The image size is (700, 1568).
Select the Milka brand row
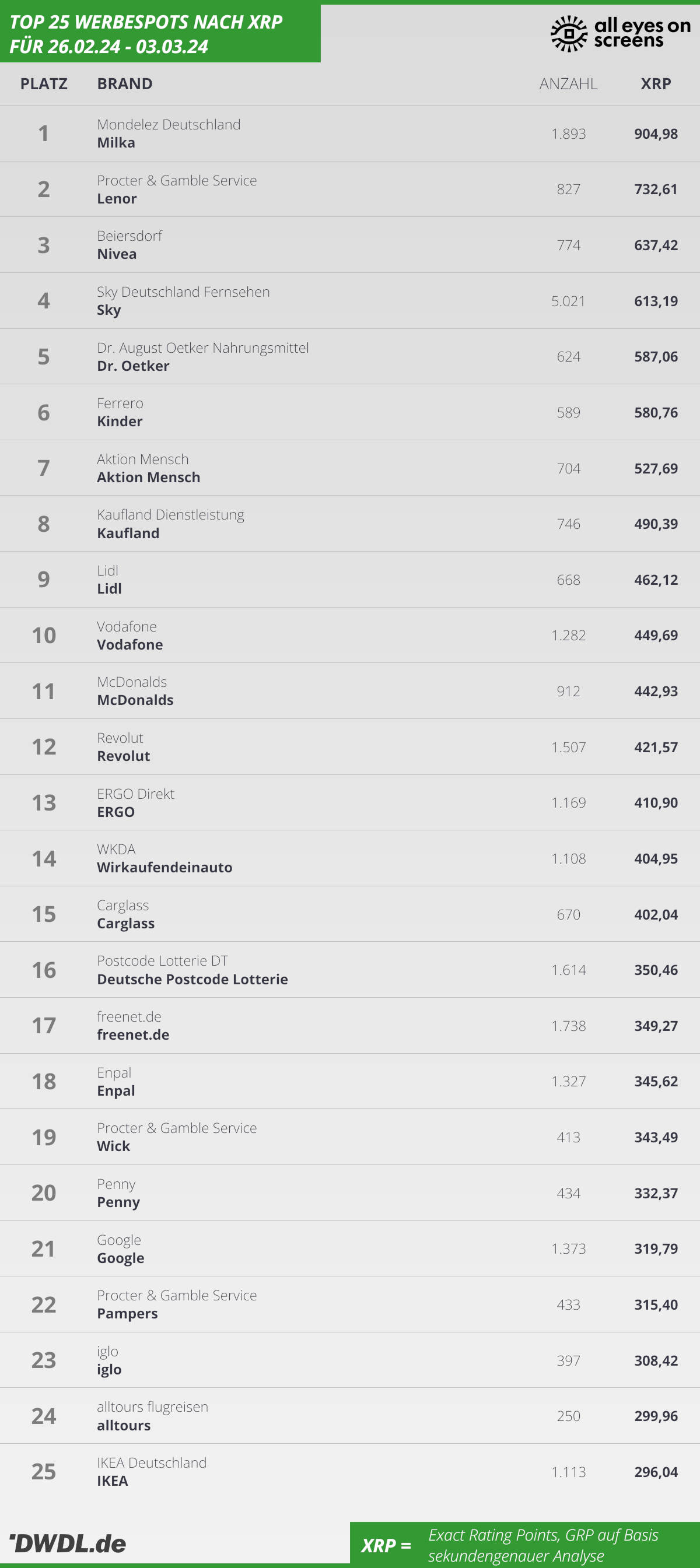350,134
